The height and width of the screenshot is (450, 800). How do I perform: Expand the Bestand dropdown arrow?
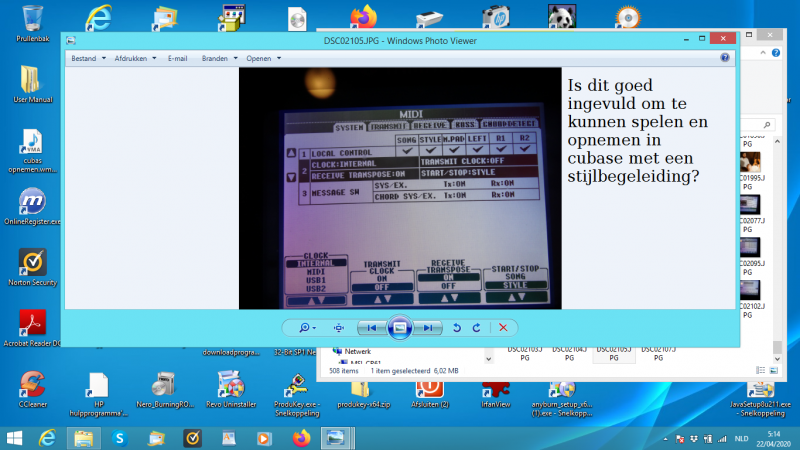[104, 58]
